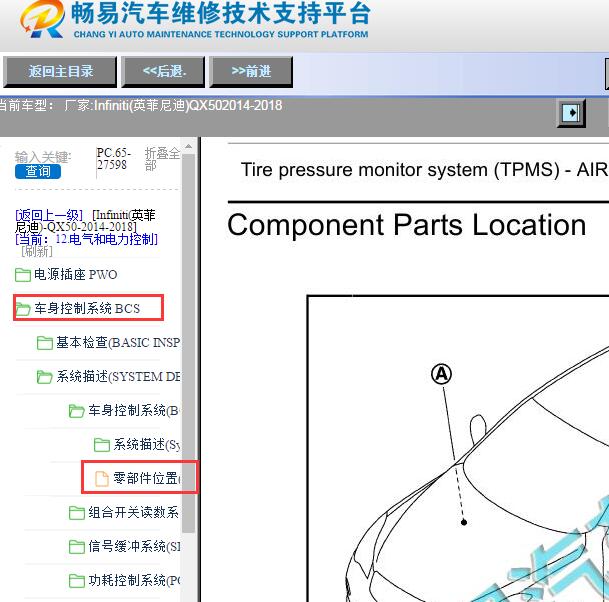Select 基本检查(BASIC INSP row text
This screenshot has height=602, width=609.
pos(118,343)
